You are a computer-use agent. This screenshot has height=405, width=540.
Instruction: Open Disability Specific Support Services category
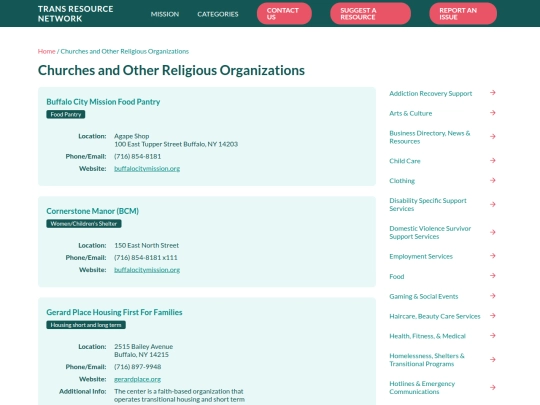tap(428, 205)
